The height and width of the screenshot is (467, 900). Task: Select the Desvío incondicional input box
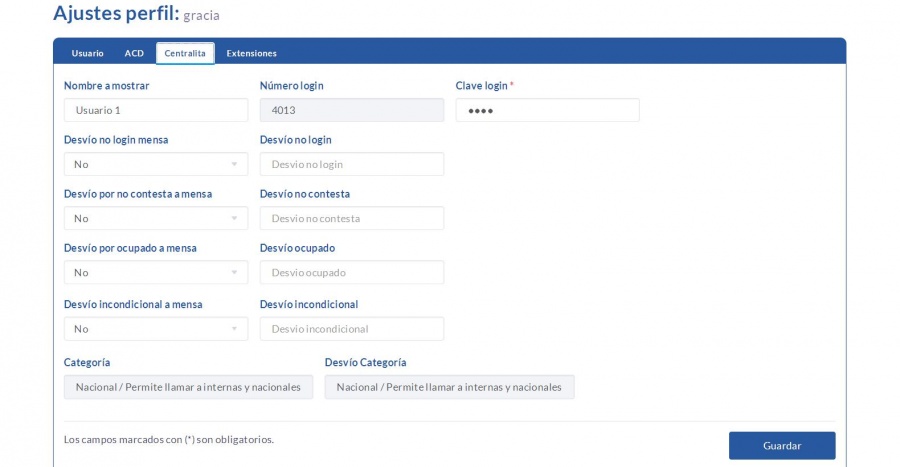pyautogui.click(x=351, y=328)
